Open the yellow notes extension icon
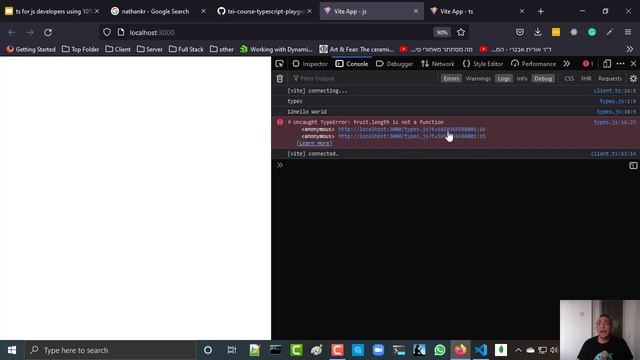The width and height of the screenshot is (640, 360). tap(556, 32)
